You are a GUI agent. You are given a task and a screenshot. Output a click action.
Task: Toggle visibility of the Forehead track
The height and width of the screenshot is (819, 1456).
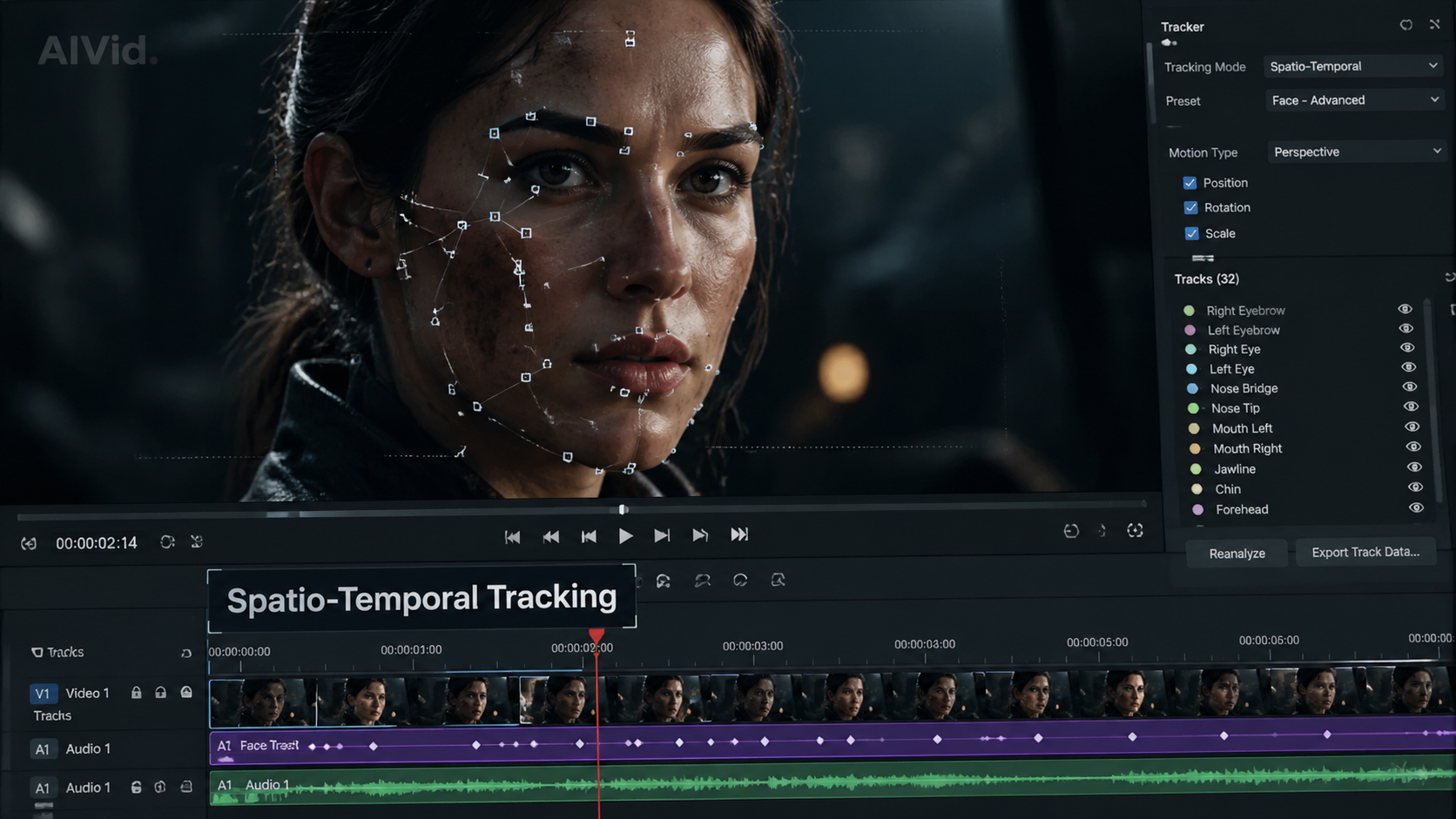(x=1416, y=507)
